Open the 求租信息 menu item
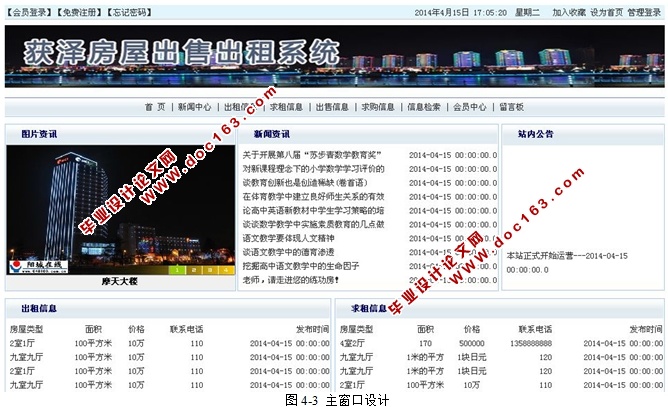The height and width of the screenshot is (407, 668). (x=286, y=107)
